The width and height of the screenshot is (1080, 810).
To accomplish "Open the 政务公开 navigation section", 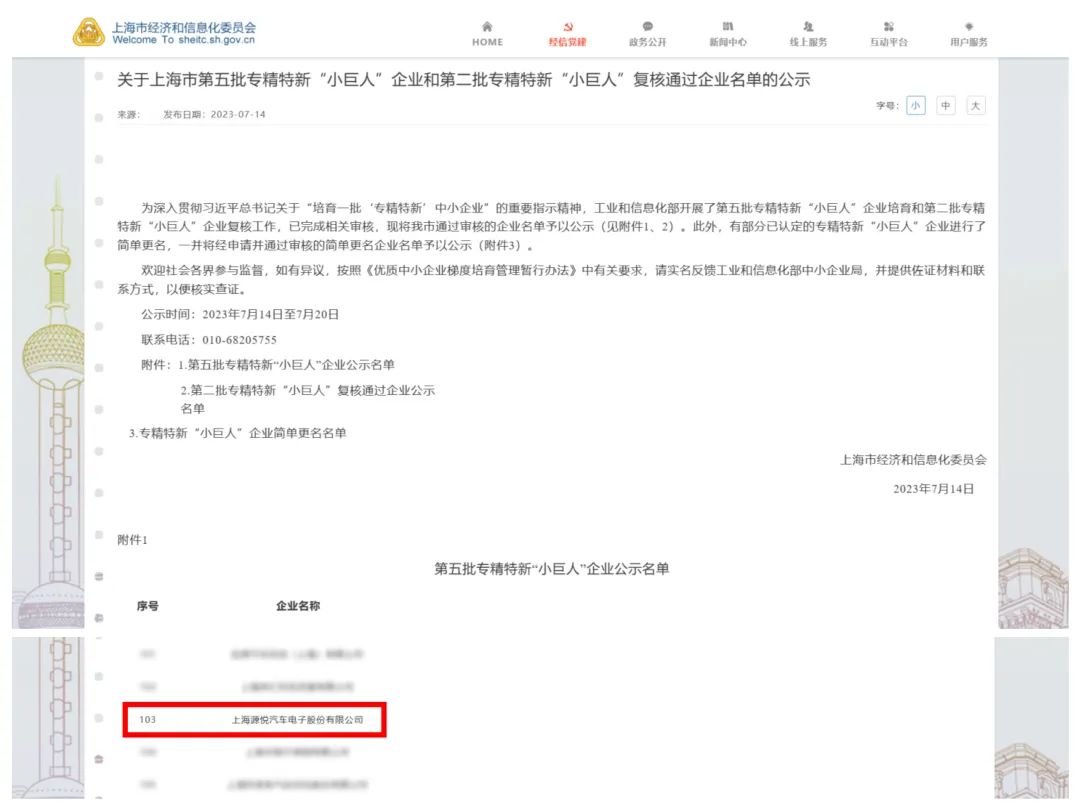I will coord(647,34).
